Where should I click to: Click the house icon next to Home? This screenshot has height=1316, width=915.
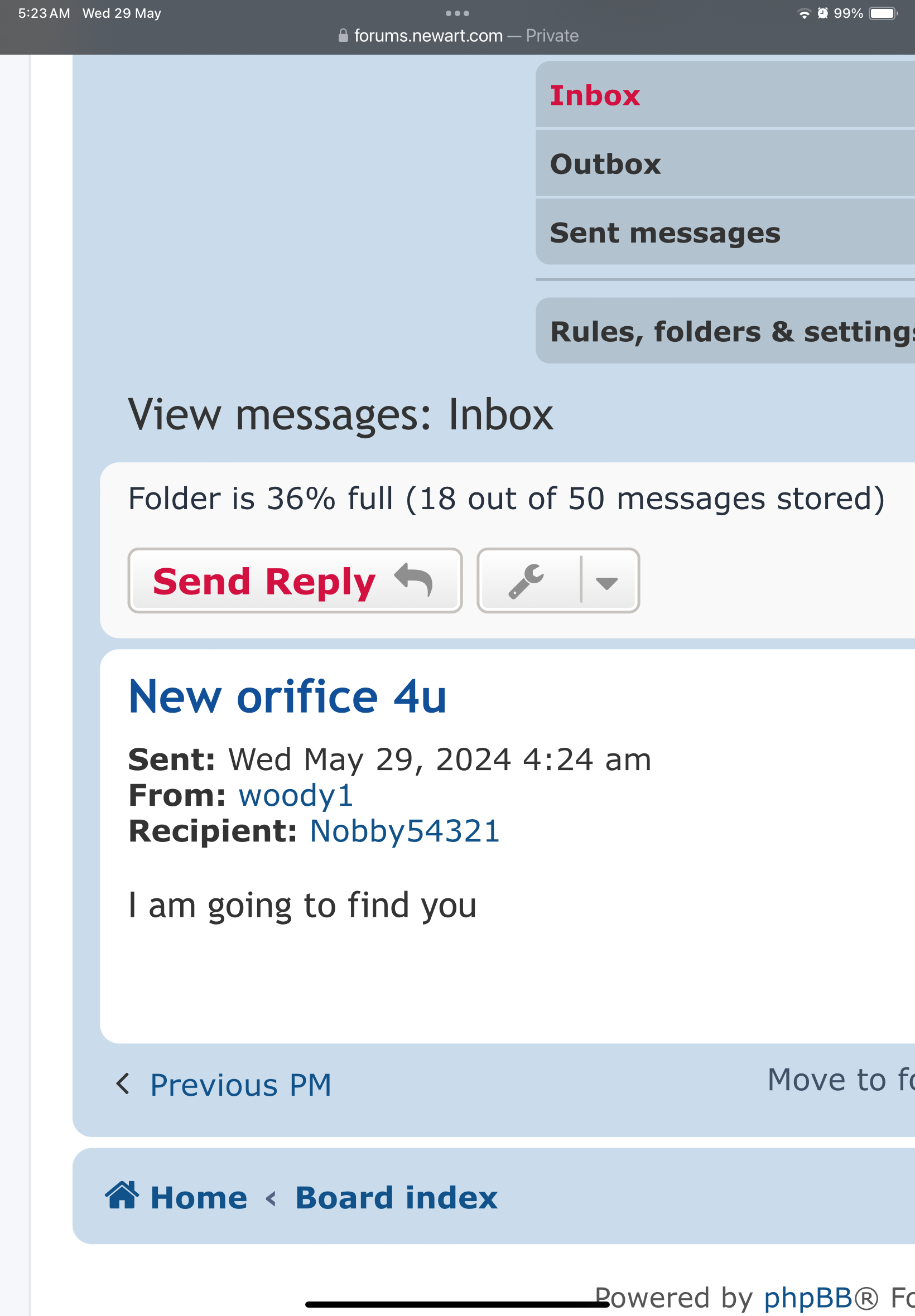pos(122,1195)
